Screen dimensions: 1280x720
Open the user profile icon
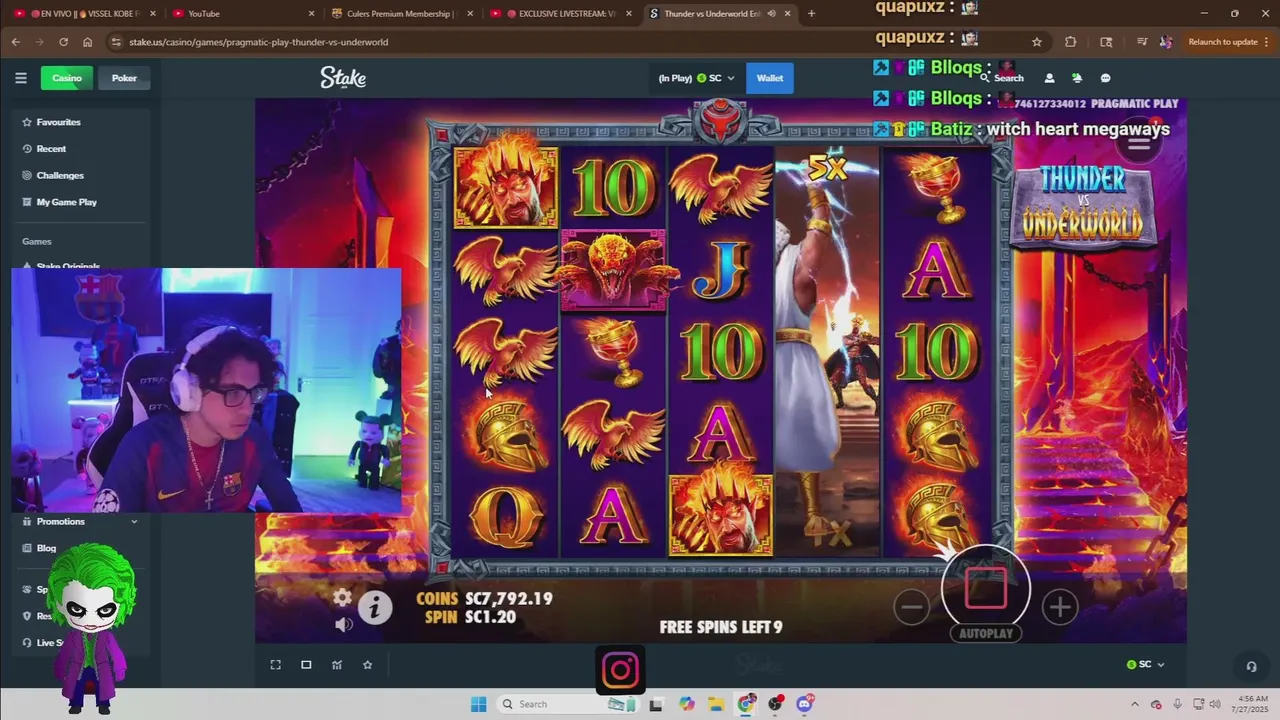click(1049, 78)
